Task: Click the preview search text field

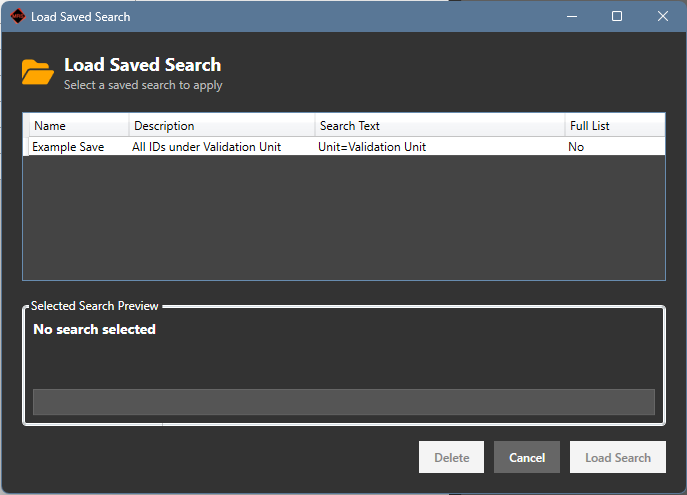Action: pos(344,402)
